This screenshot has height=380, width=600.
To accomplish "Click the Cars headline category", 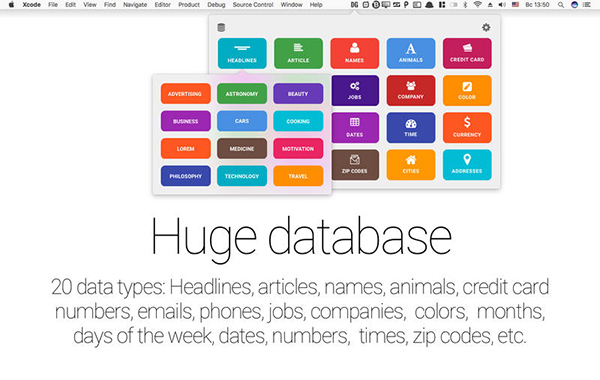I will [x=242, y=121].
